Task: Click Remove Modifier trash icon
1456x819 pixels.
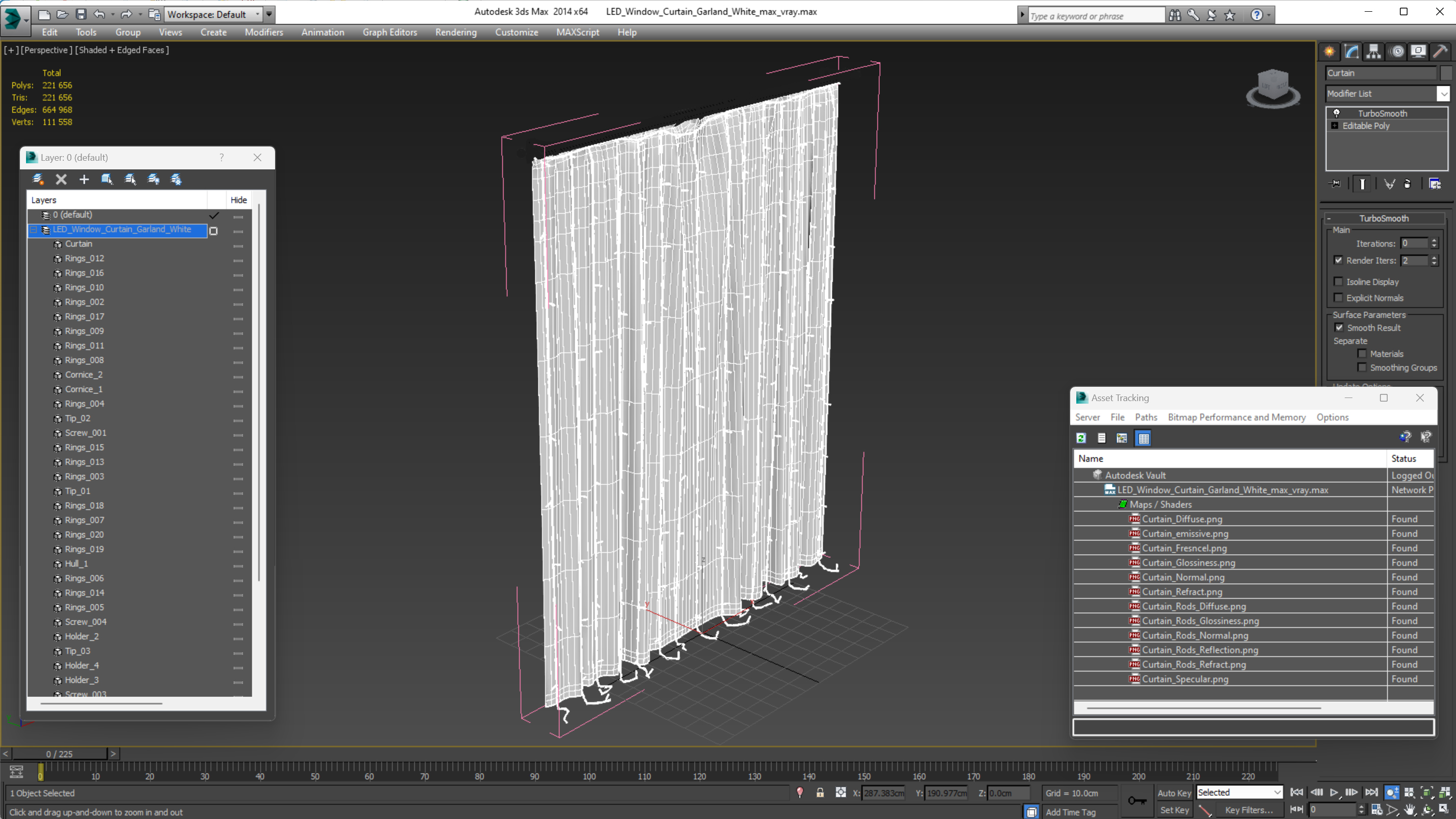Action: click(x=1408, y=184)
